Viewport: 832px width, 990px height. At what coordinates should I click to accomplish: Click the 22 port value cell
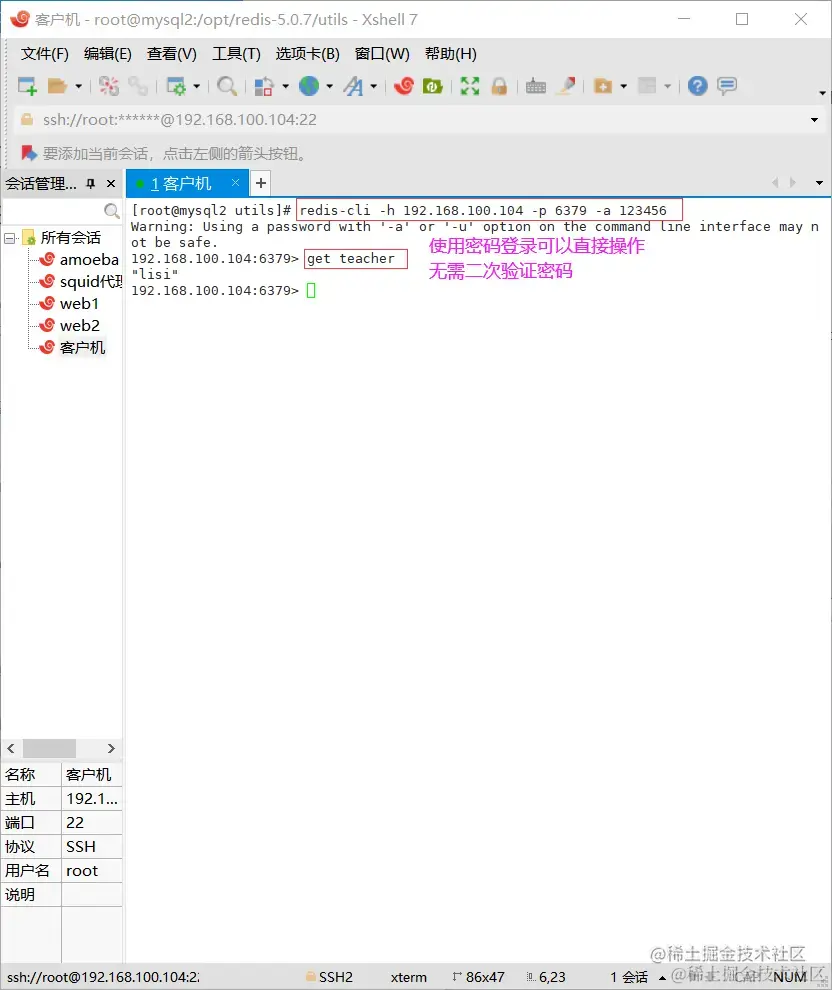[x=92, y=823]
